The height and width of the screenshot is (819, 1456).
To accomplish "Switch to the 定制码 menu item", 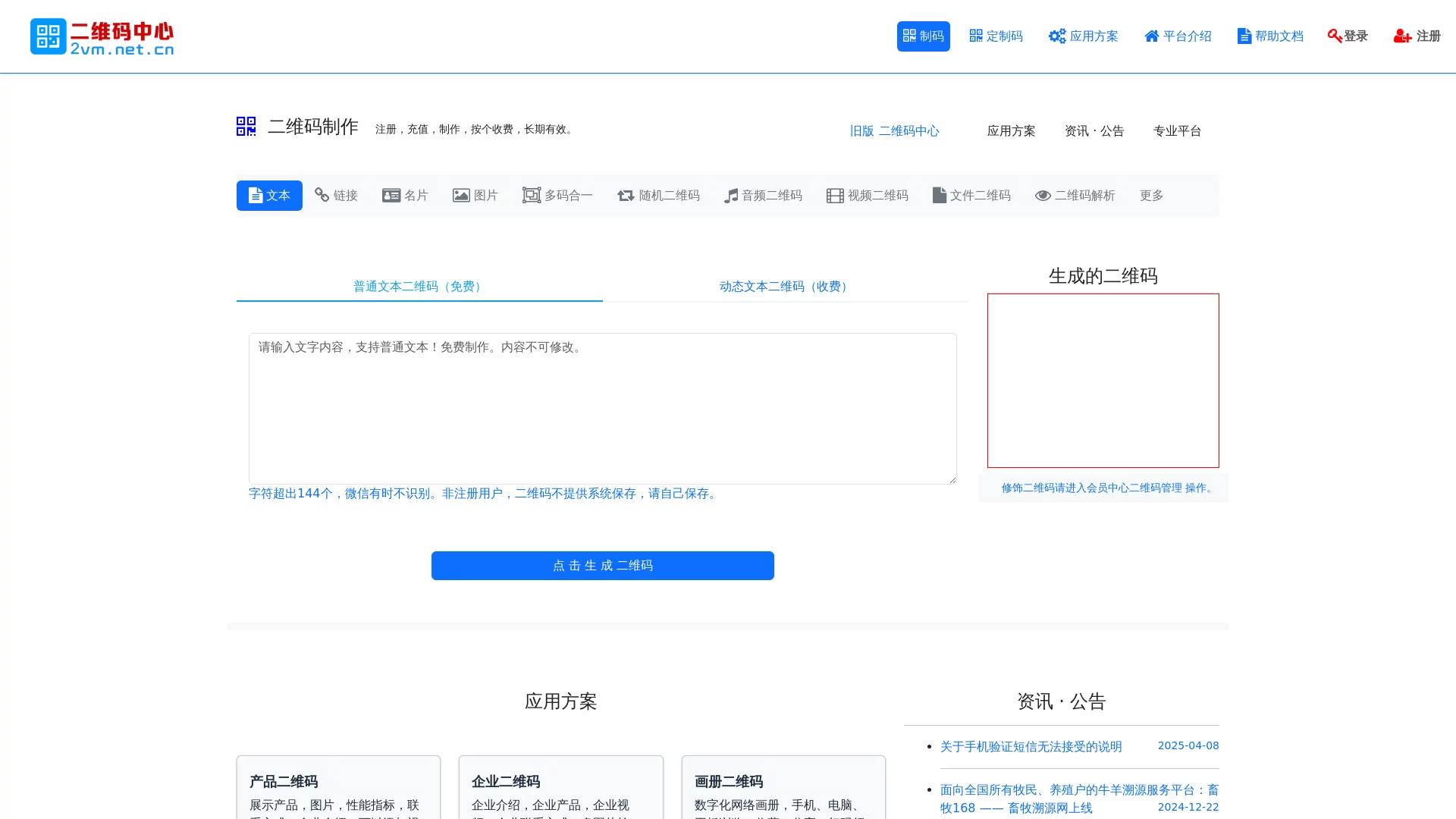I will pos(996,36).
